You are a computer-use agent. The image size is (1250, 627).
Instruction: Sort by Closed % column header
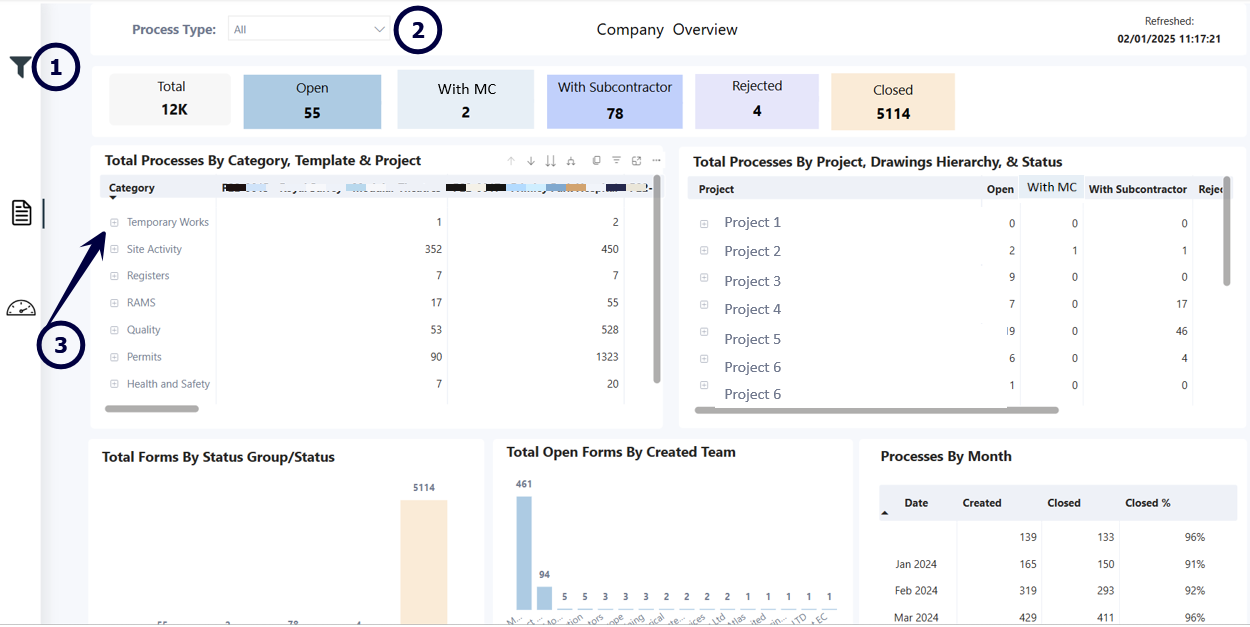tap(1148, 503)
